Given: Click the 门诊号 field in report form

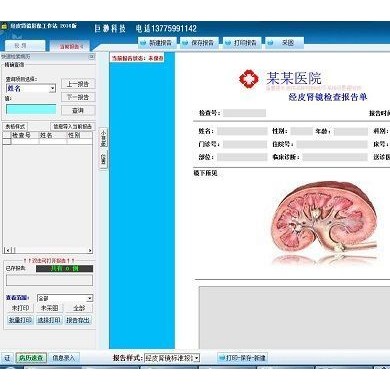Looking at the screenshot, I should point(245,144).
